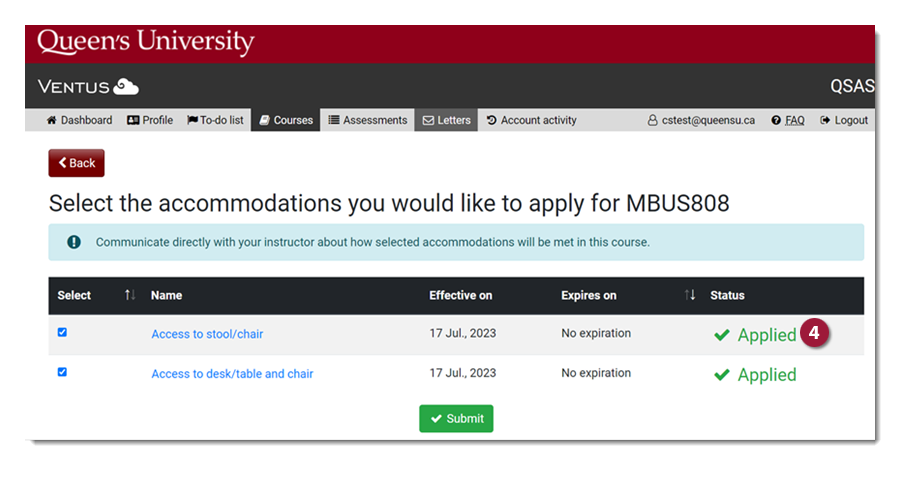911x477 pixels.
Task: Click the green checkmark beside the second Applied status
Action: (722, 375)
